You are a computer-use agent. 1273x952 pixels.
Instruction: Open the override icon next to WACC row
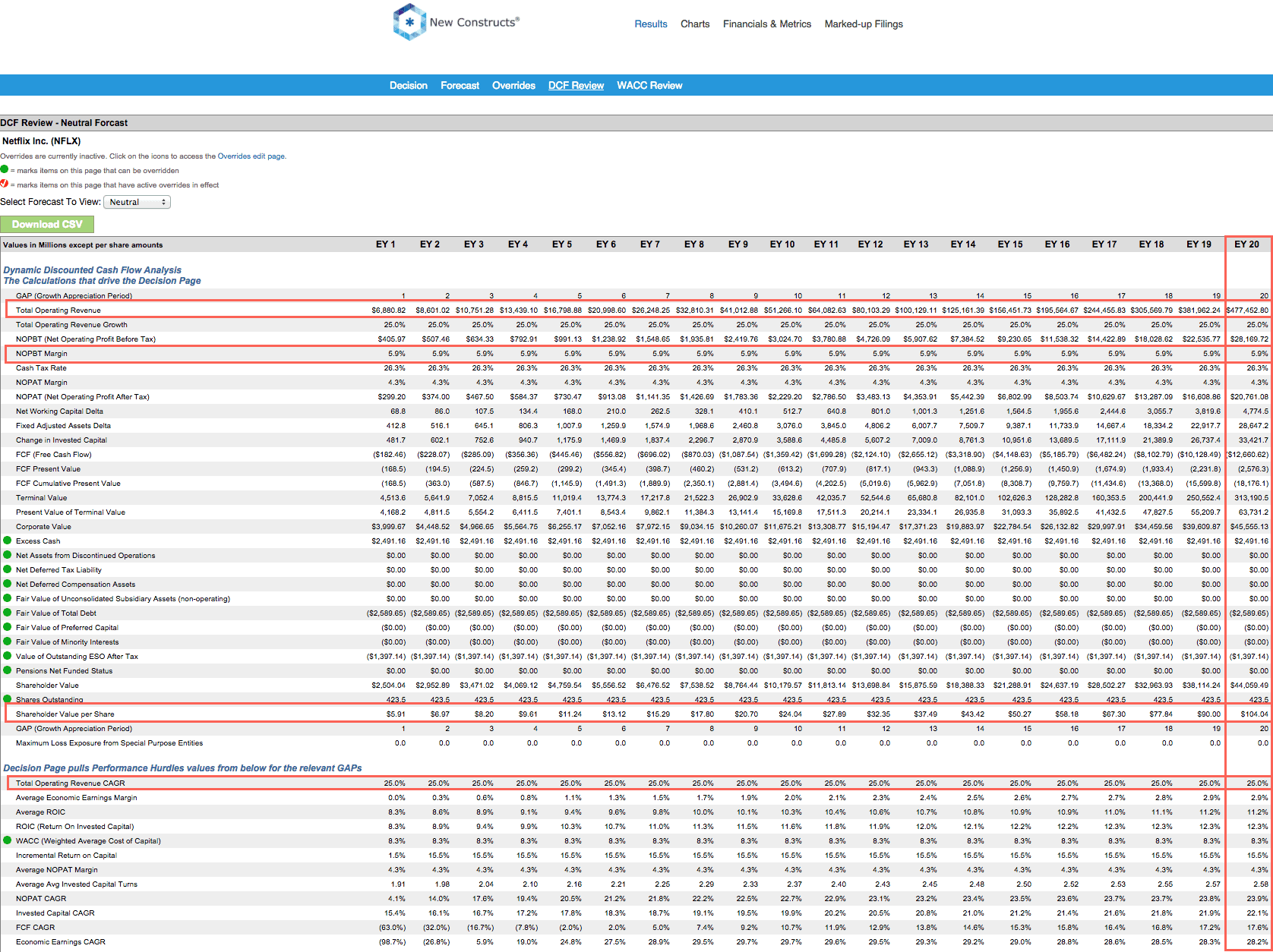pos(8,840)
